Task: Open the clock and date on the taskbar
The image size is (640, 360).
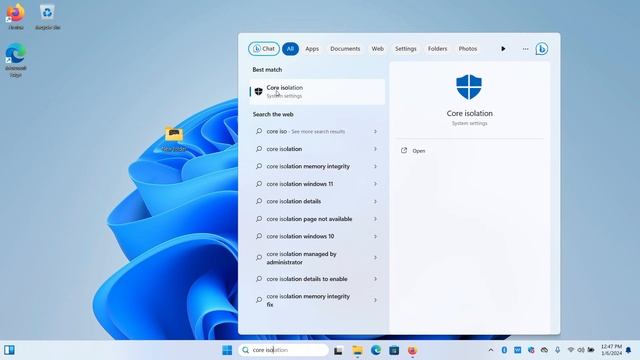Action: 611,350
